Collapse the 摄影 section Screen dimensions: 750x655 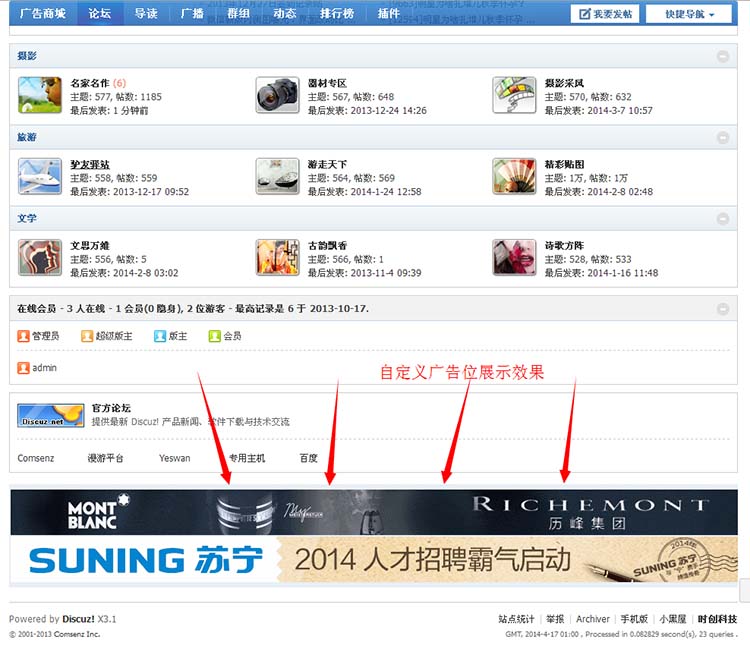[x=723, y=56]
